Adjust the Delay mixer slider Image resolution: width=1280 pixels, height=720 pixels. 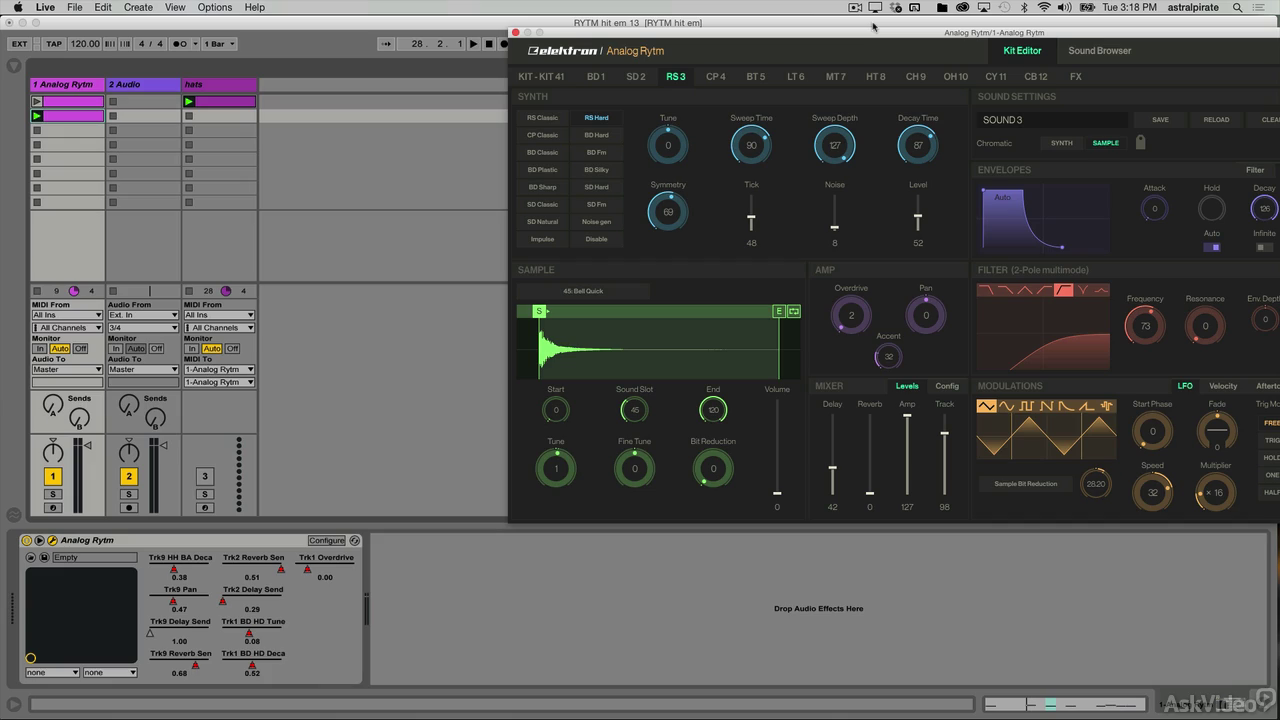pos(832,455)
